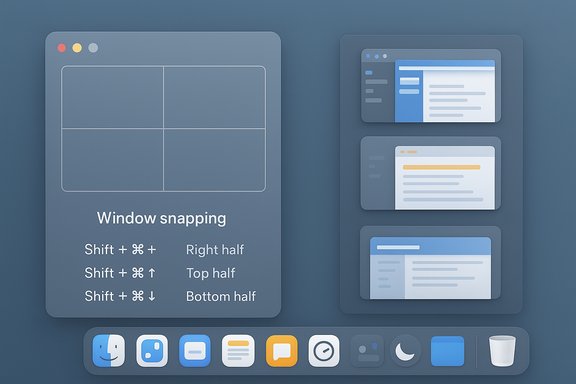Screen dimensions: 576x384
Task: Click the crescent moon dock icon
Action: pyautogui.click(x=405, y=351)
